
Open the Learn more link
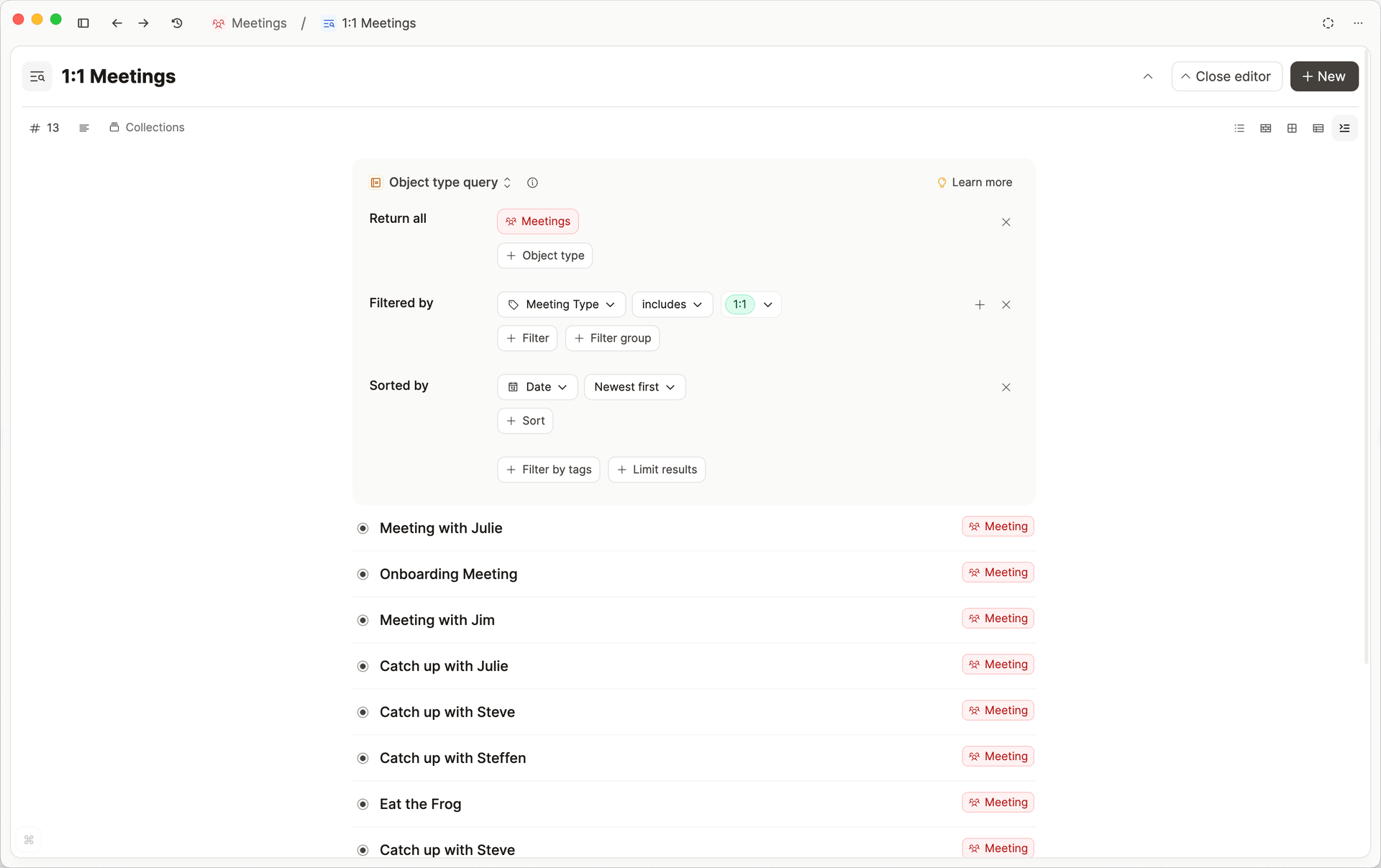tap(975, 183)
